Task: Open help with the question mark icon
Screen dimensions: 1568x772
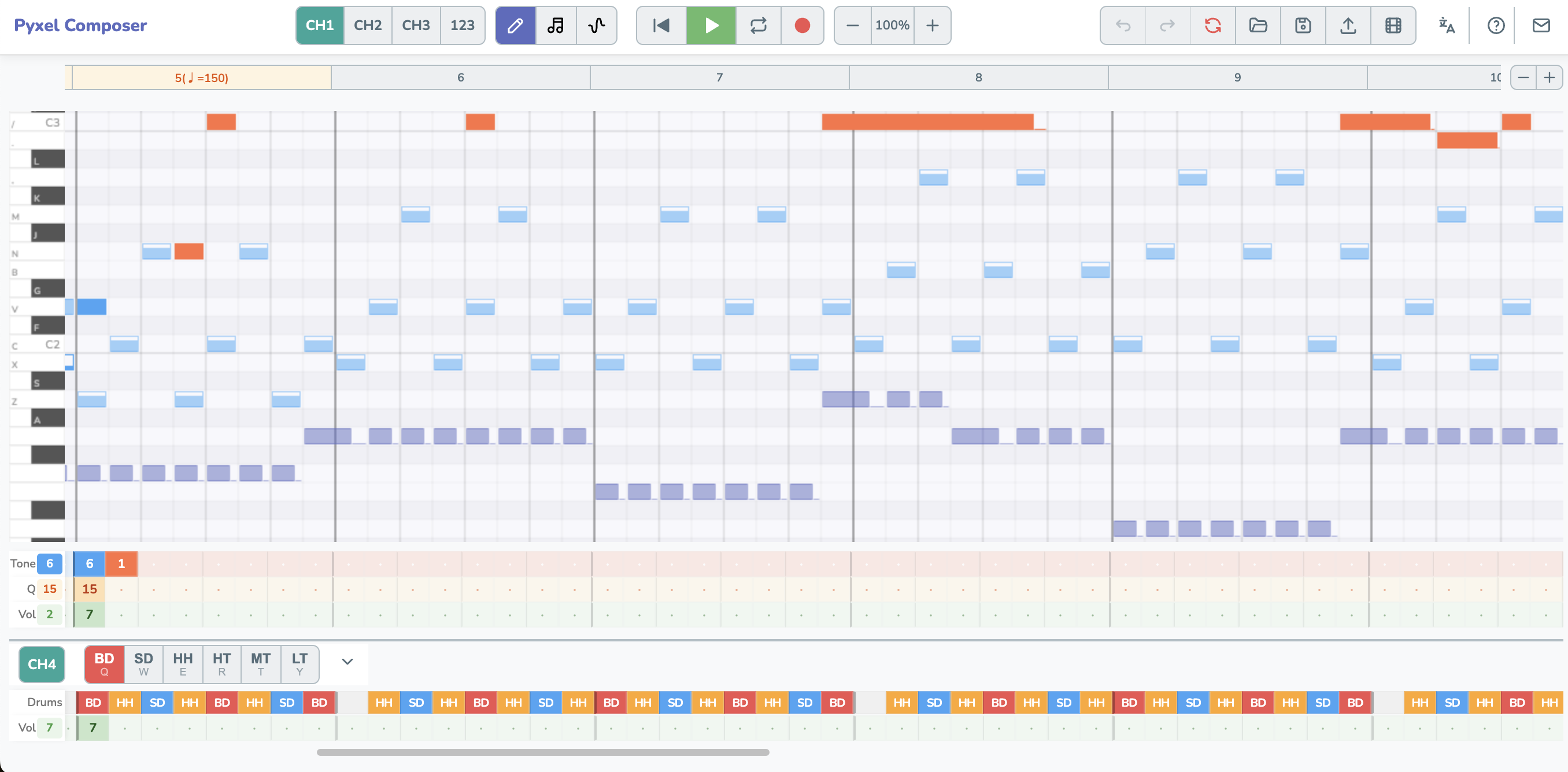Action: coord(1496,25)
